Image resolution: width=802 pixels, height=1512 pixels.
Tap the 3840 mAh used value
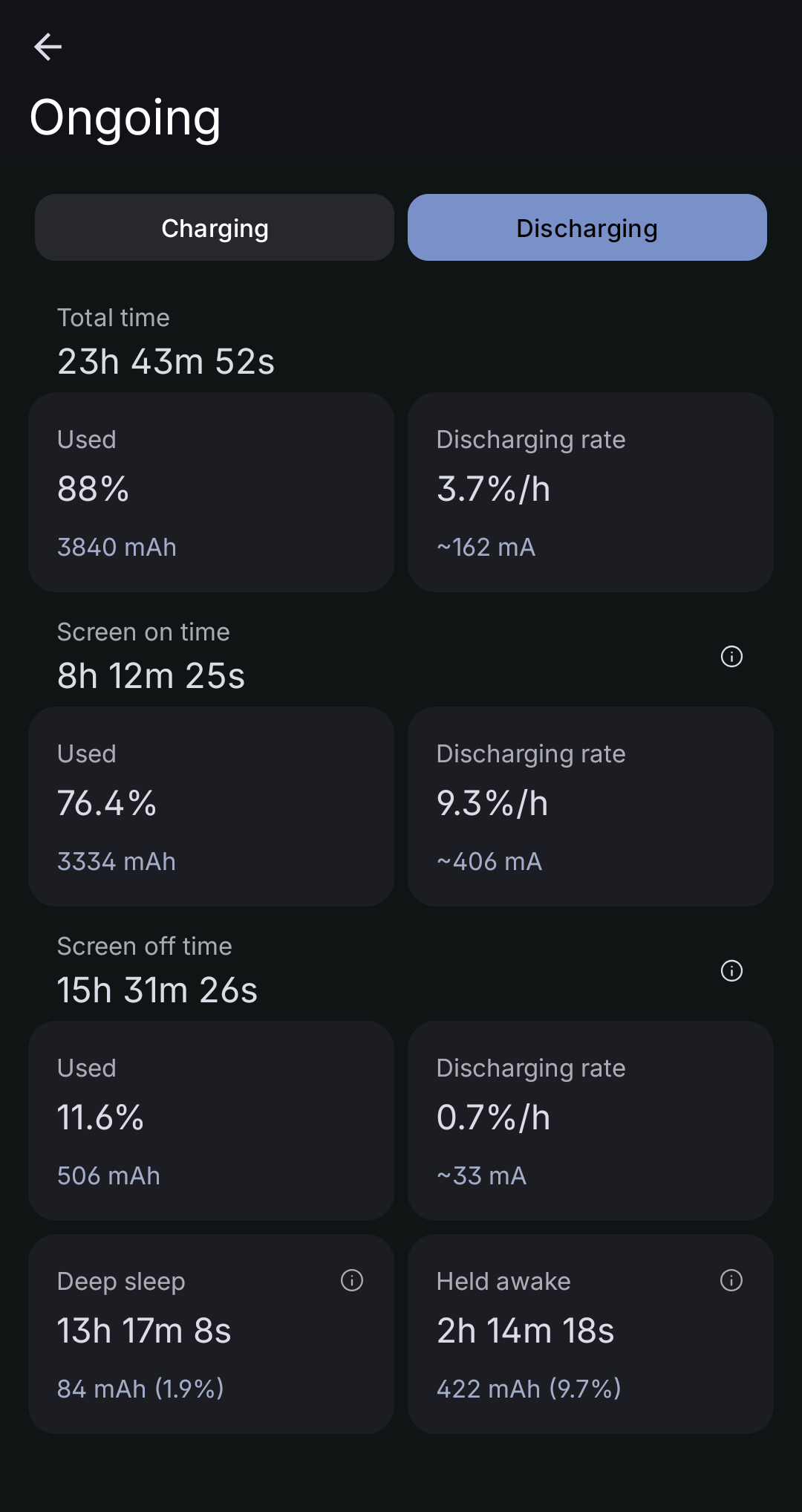tap(117, 548)
